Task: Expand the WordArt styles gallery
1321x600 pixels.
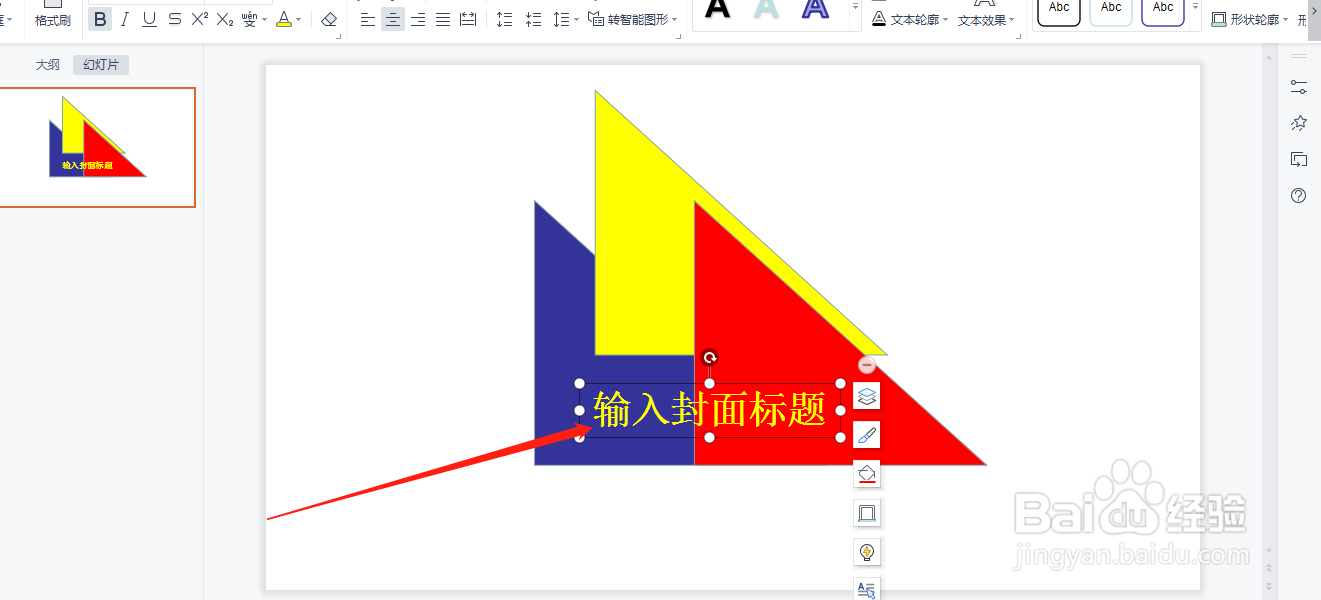Action: coord(855,8)
